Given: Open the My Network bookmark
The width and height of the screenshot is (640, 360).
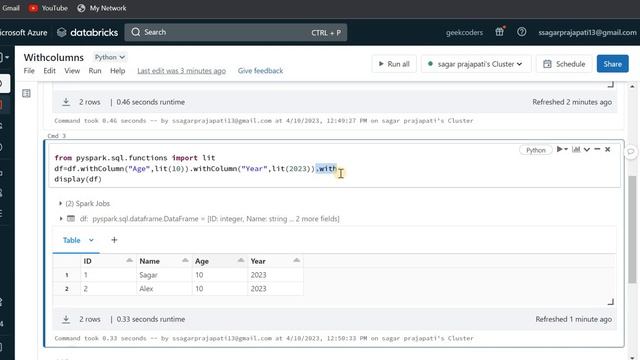Looking at the screenshot, I should coord(102,8).
